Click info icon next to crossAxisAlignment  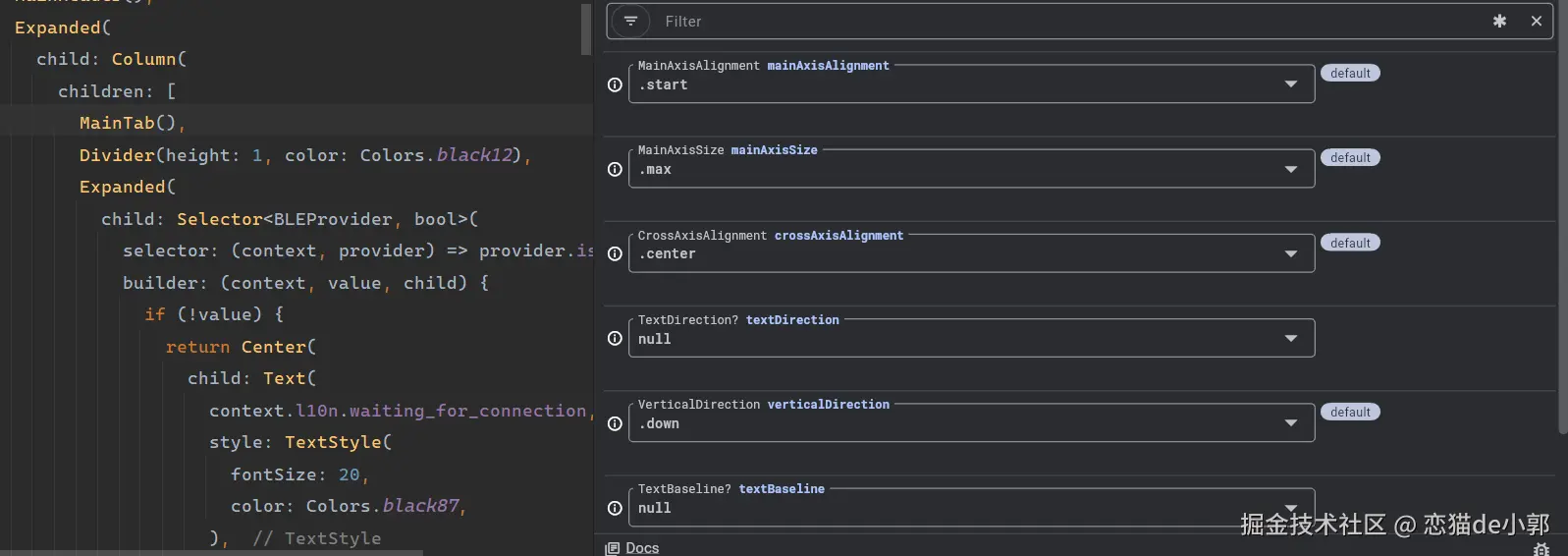[615, 253]
